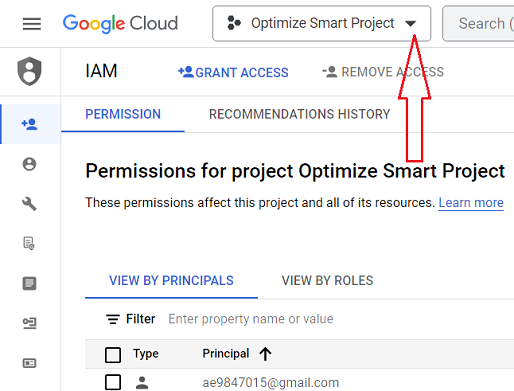Viewport: 514px width, 391px height.
Task: Open the Identity account-circle sidebar icon
Action: click(29, 164)
